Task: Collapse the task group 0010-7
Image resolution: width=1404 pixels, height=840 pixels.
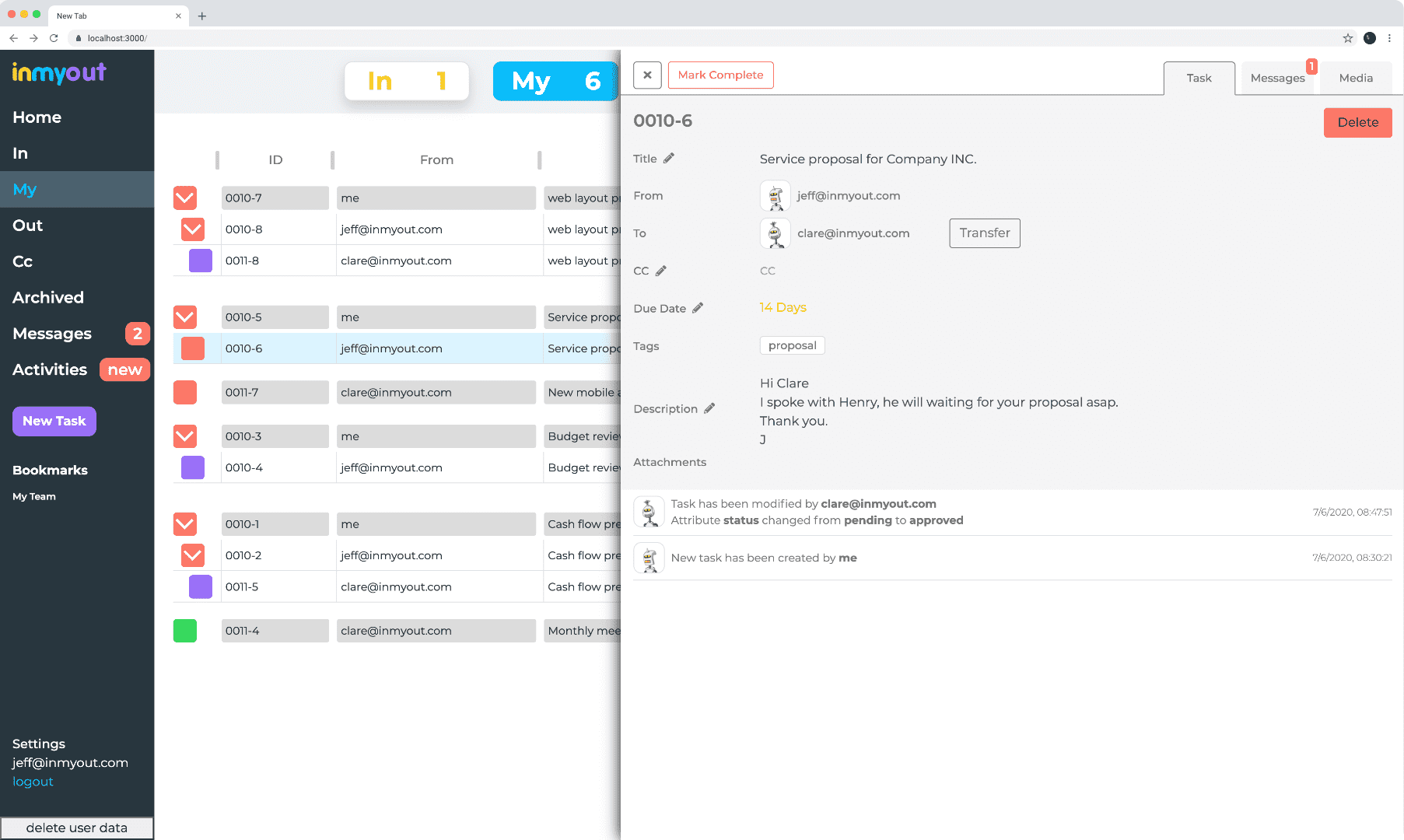Action: coord(185,198)
